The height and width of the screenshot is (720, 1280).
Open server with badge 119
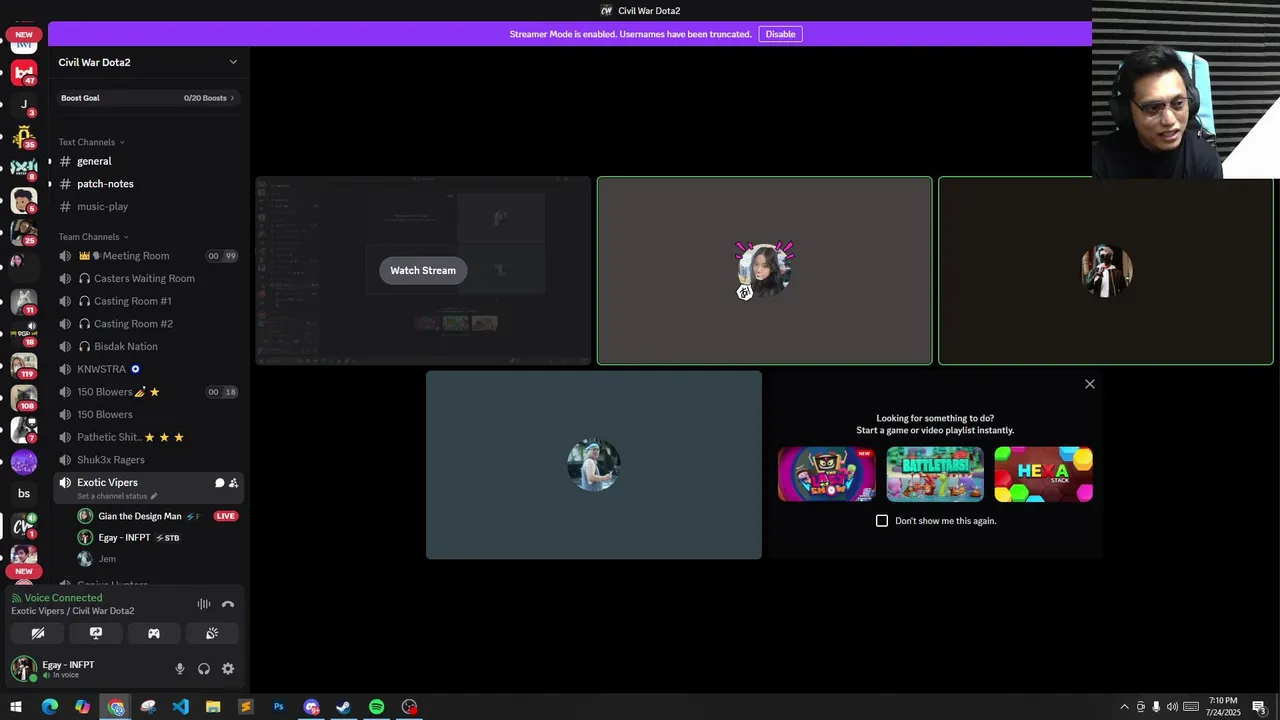click(x=24, y=365)
